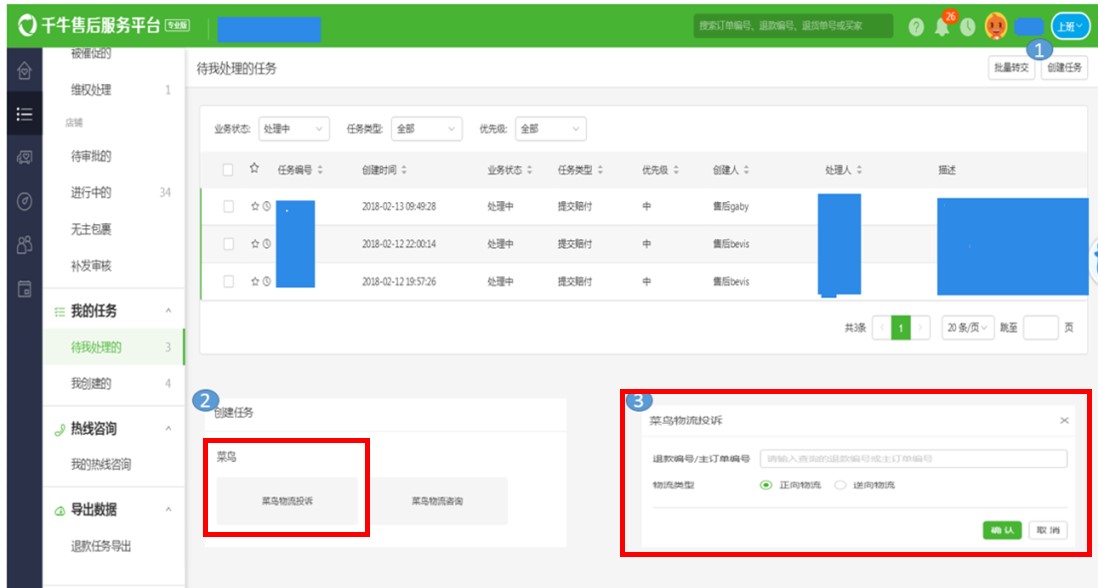The image size is (1098, 588).
Task: Expand the 20条/页 page size selector
Action: tap(967, 328)
